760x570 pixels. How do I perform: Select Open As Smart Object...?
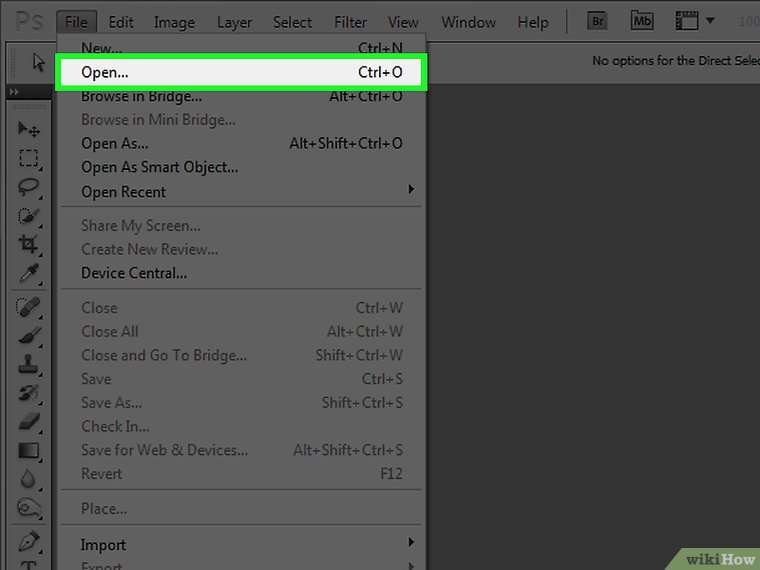[159, 167]
